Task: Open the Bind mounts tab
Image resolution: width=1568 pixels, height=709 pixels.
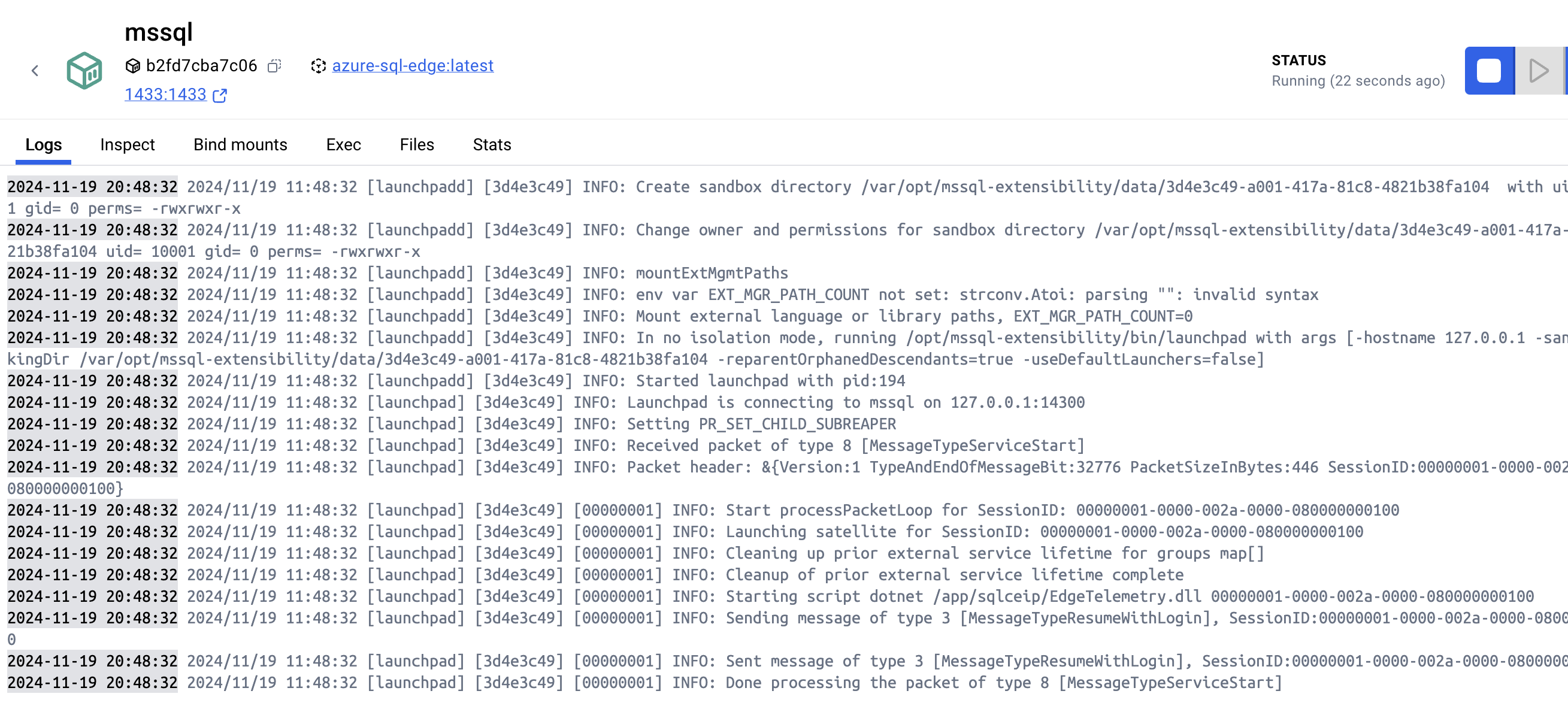Action: pos(240,145)
